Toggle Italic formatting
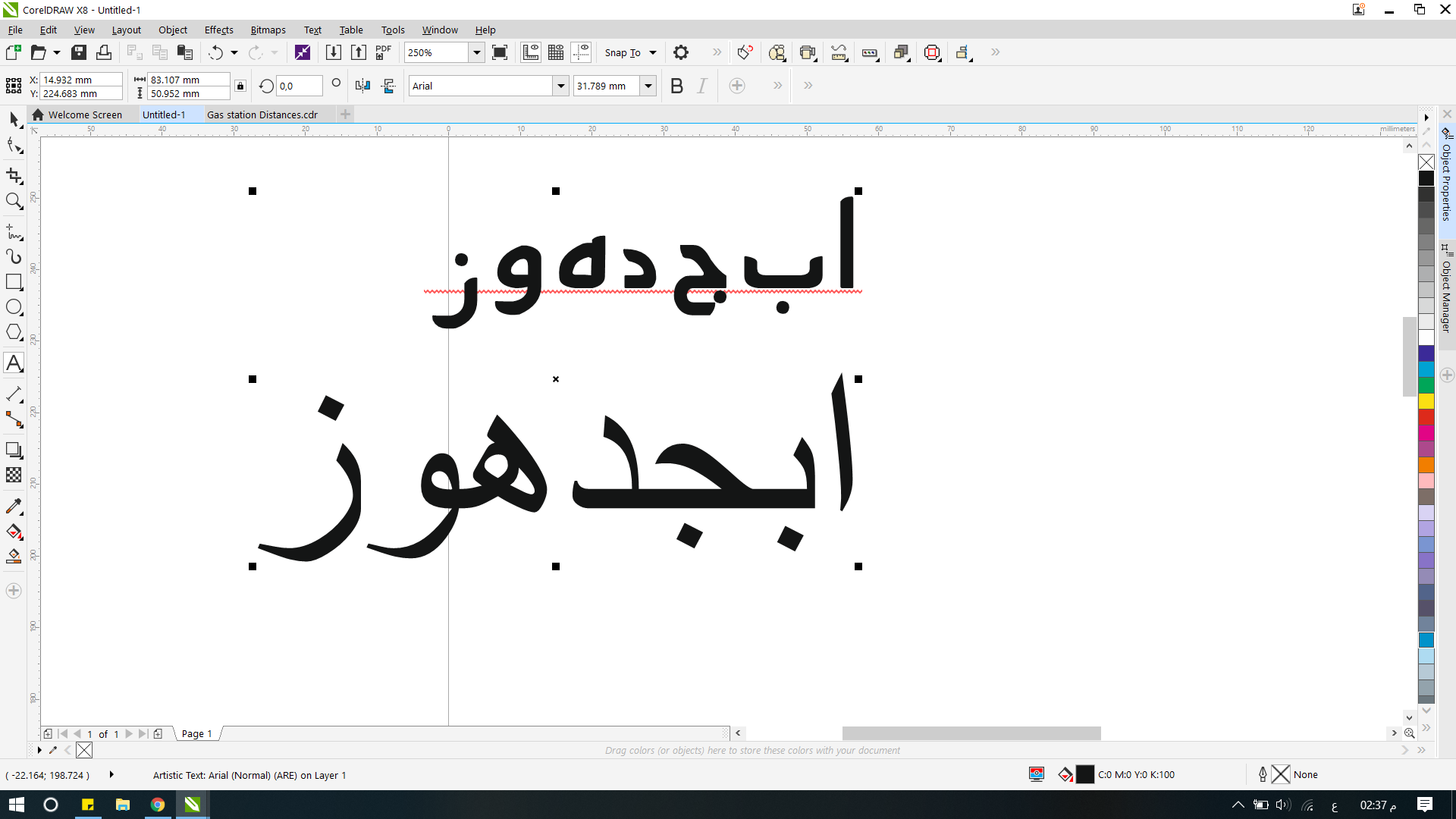Image resolution: width=1456 pixels, height=819 pixels. [702, 86]
